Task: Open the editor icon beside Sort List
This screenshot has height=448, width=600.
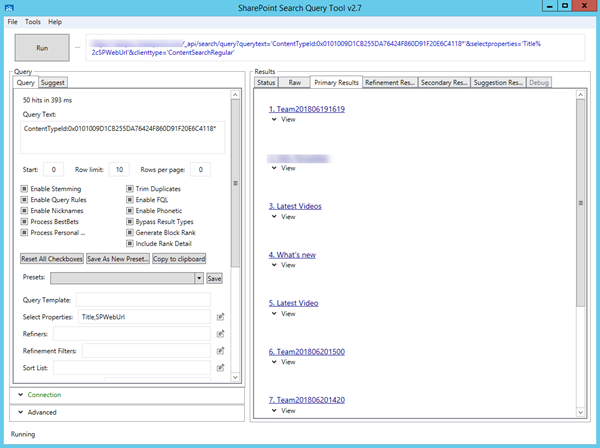Action: coord(220,368)
